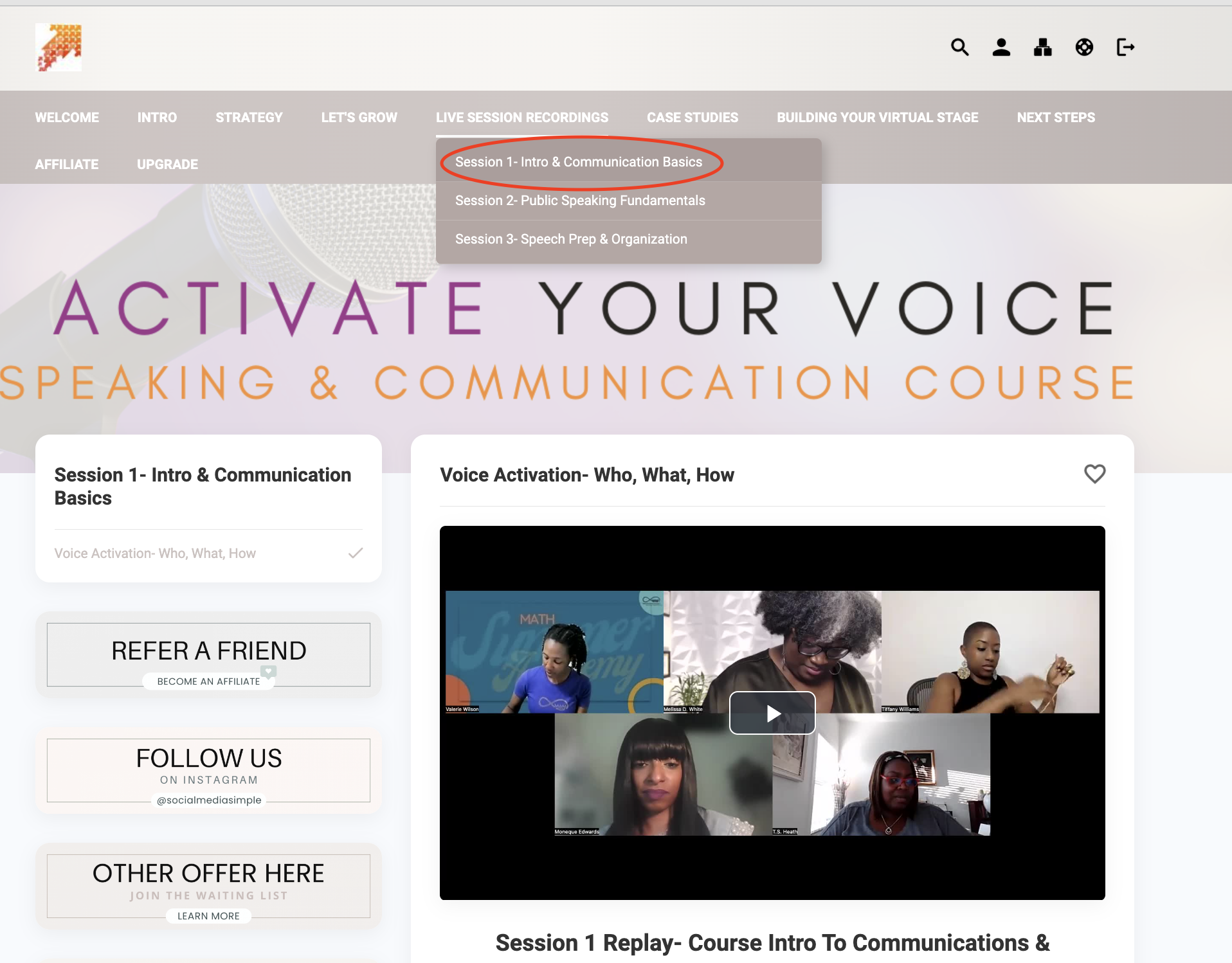Expand the Live Session Recordings menu
1232x963 pixels.
tap(521, 118)
